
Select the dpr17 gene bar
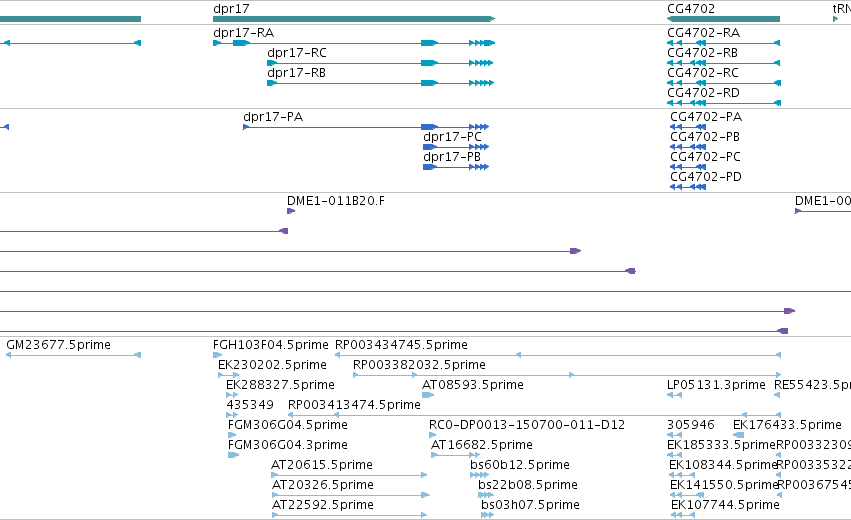pos(354,19)
